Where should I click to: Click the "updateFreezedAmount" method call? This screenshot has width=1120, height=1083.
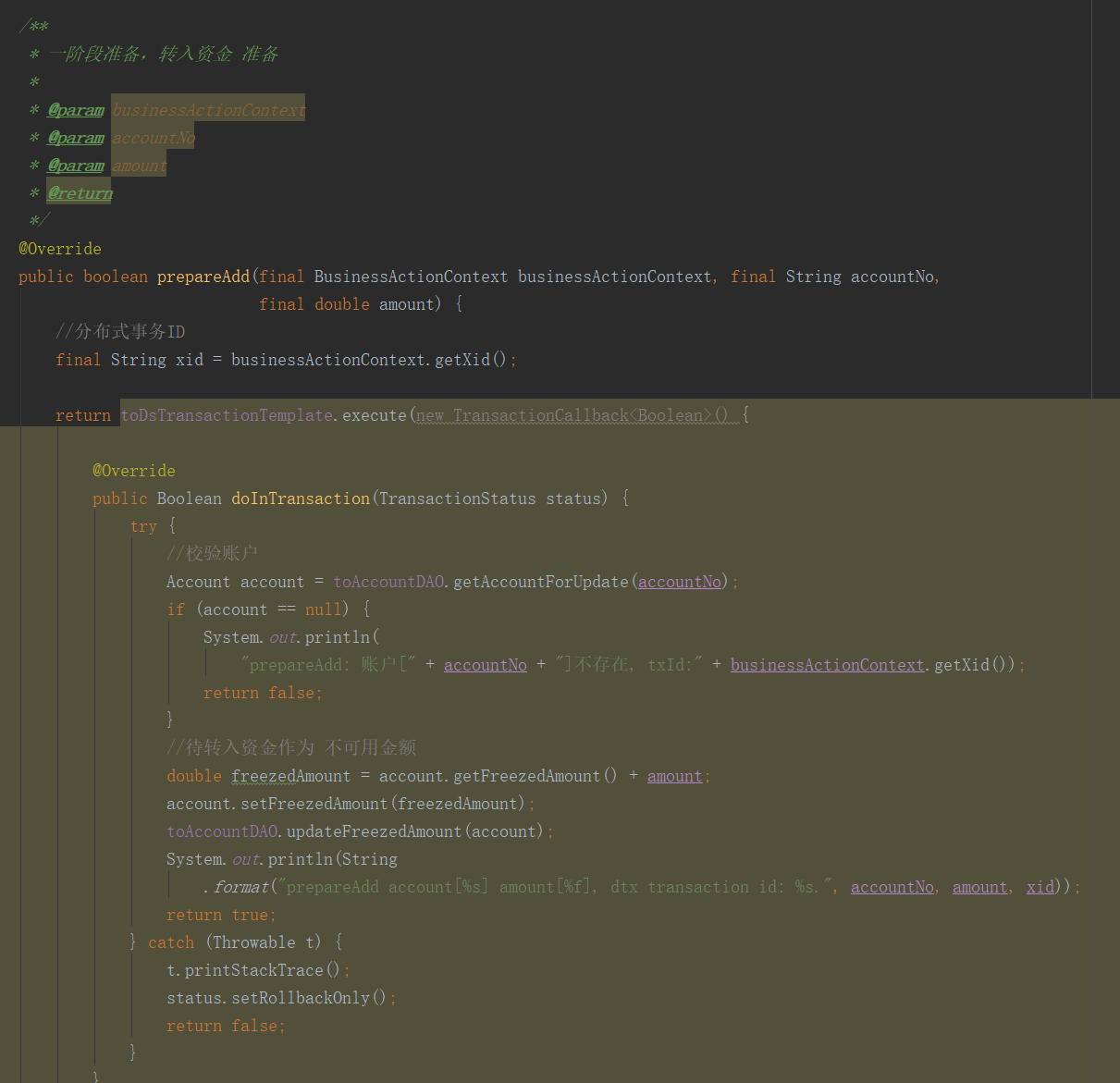pyautogui.click(x=375, y=831)
